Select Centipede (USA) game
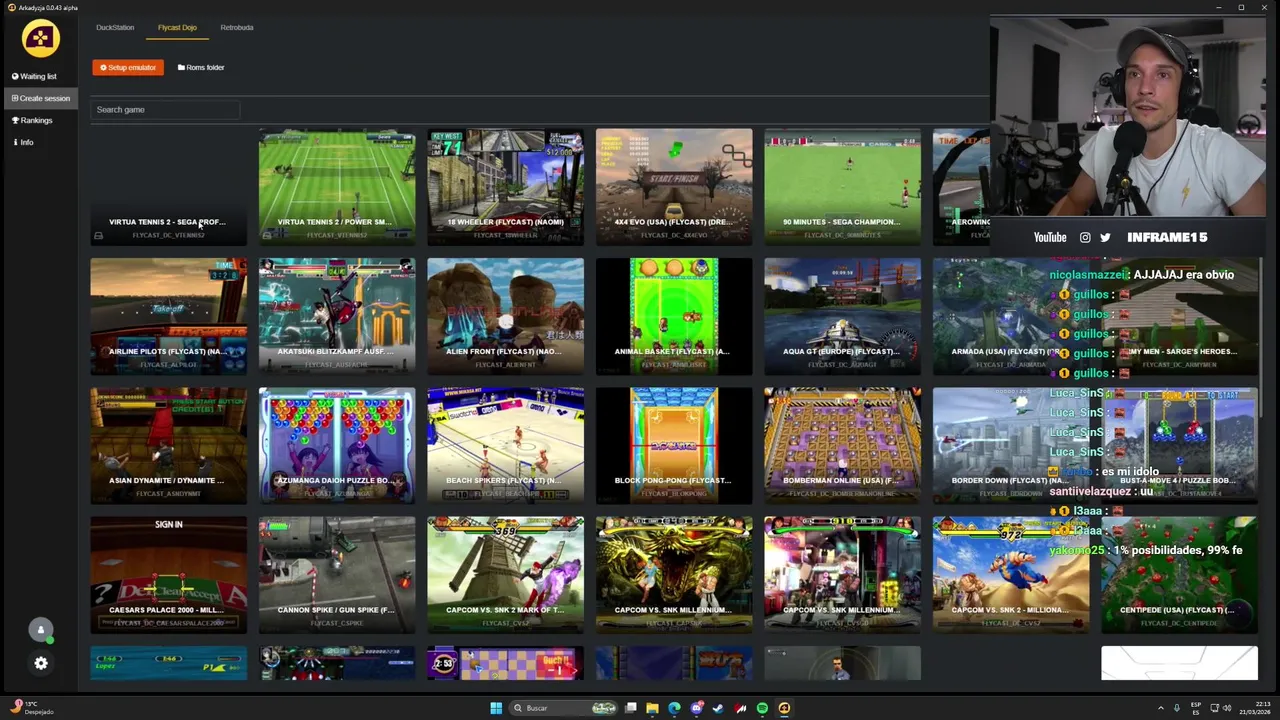 click(1180, 574)
